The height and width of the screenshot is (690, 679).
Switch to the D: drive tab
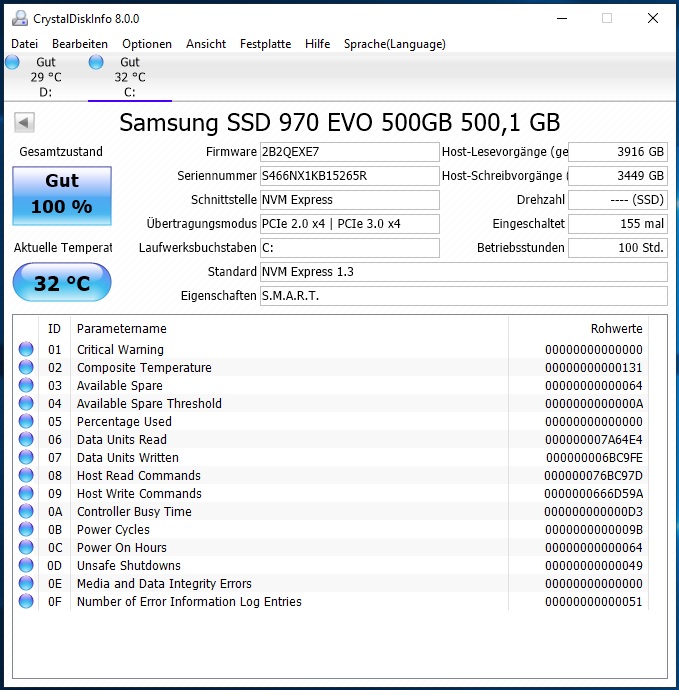pyautogui.click(x=46, y=77)
